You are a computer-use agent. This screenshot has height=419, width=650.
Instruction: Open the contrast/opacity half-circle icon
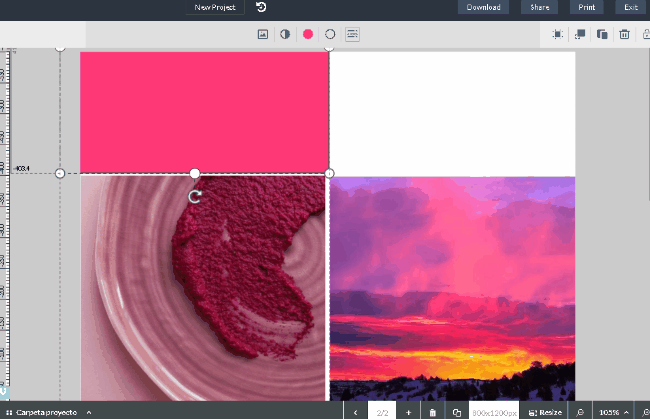point(285,34)
